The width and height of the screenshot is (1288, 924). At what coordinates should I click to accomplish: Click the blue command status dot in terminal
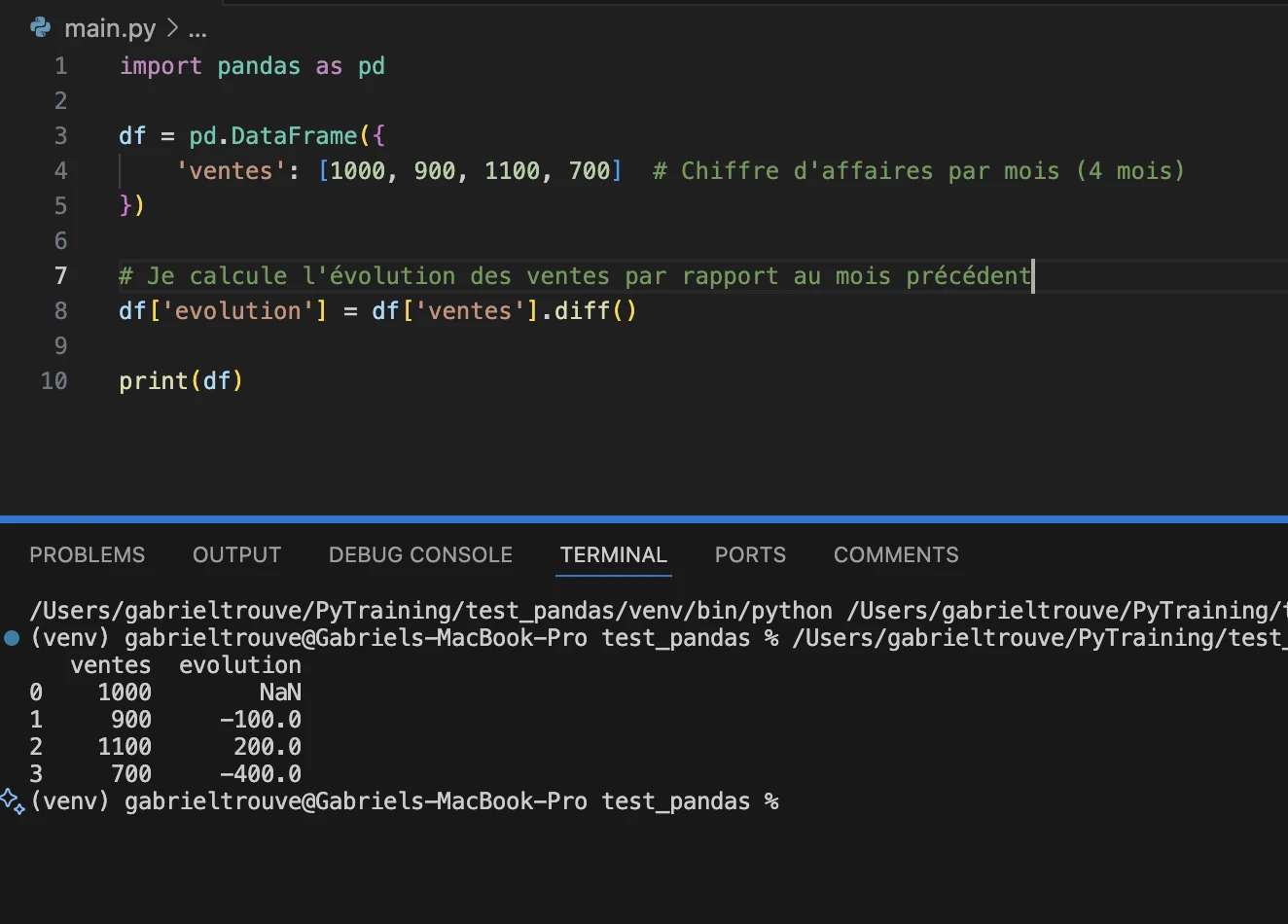click(12, 639)
